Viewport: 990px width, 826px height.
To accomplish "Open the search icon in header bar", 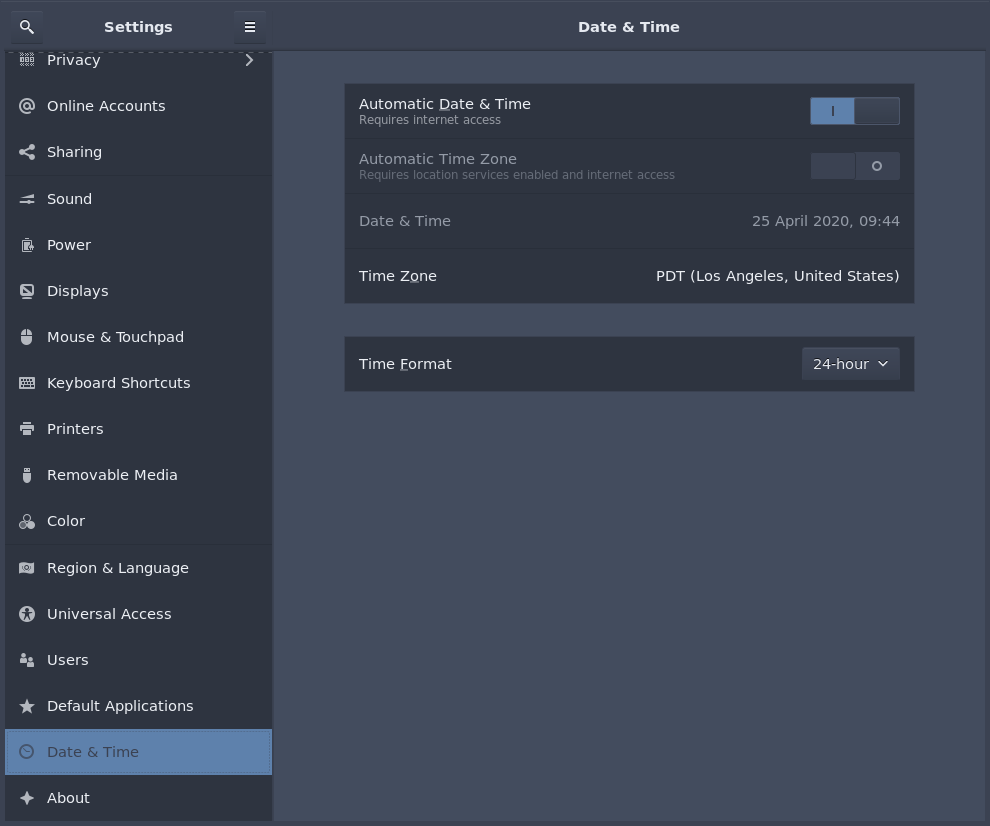I will coord(26,27).
